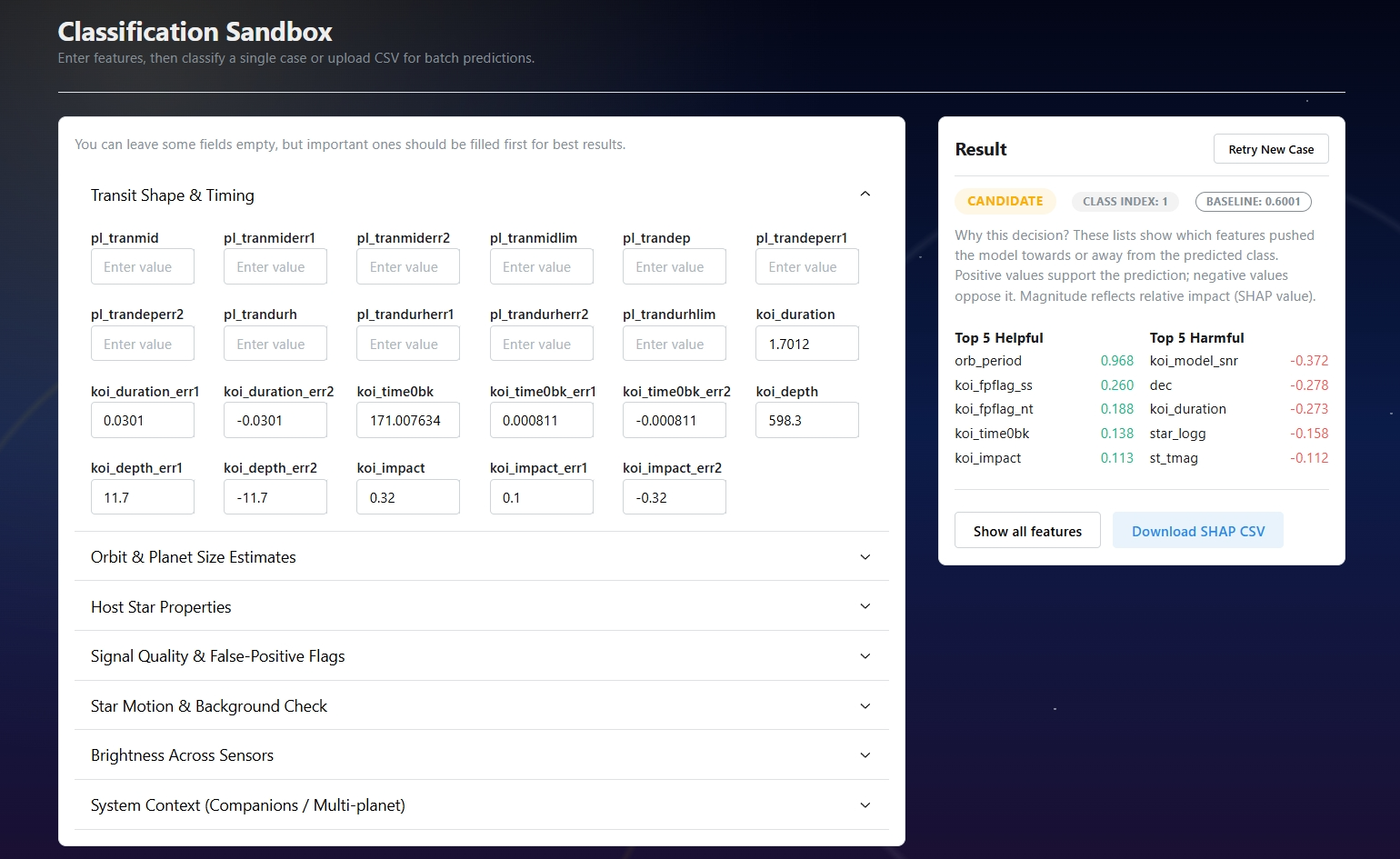This screenshot has width=1400, height=859.
Task: Expand Signal Quality & False-Positive Flags section
Action: 481,656
